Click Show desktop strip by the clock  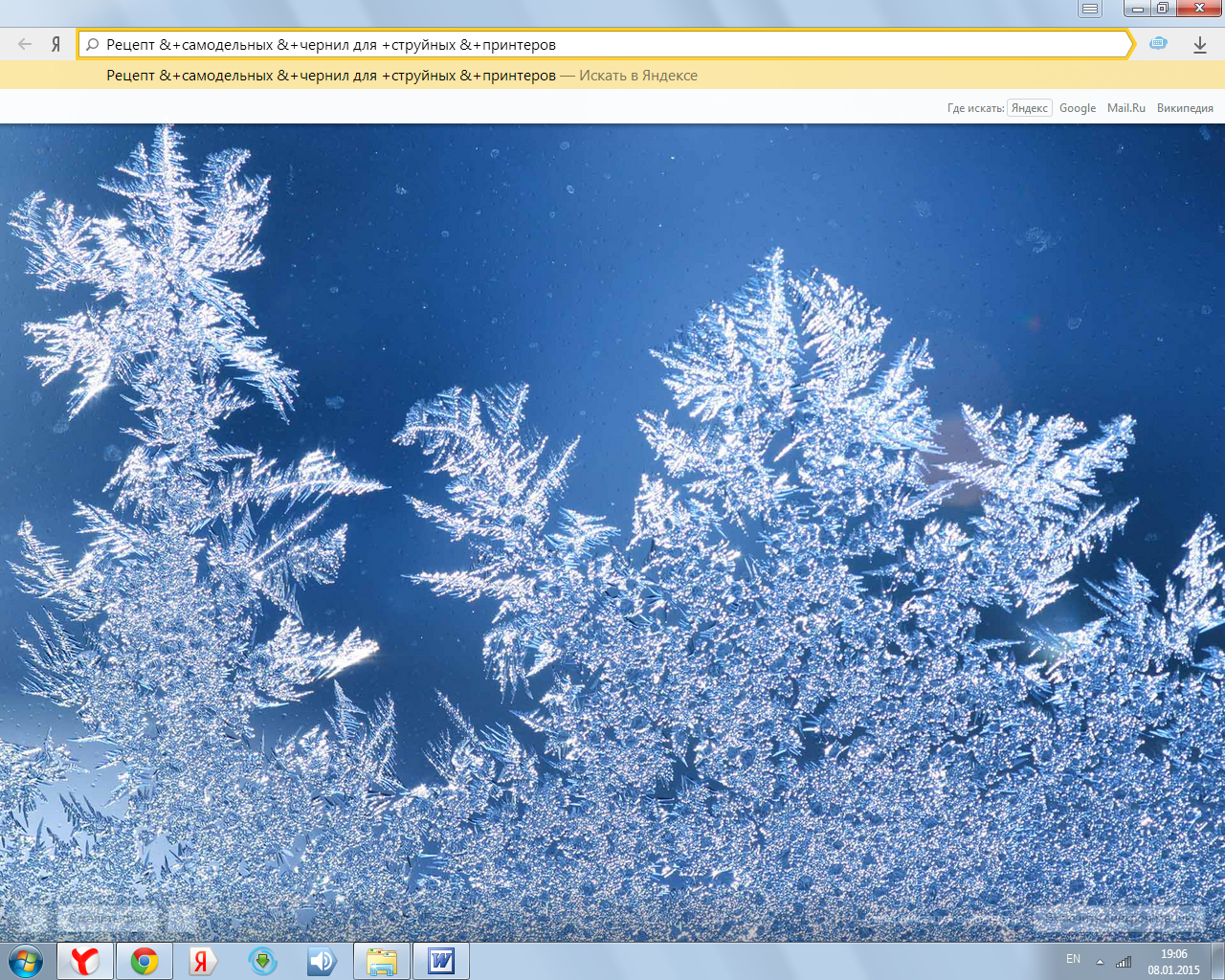pyautogui.click(x=1217, y=961)
